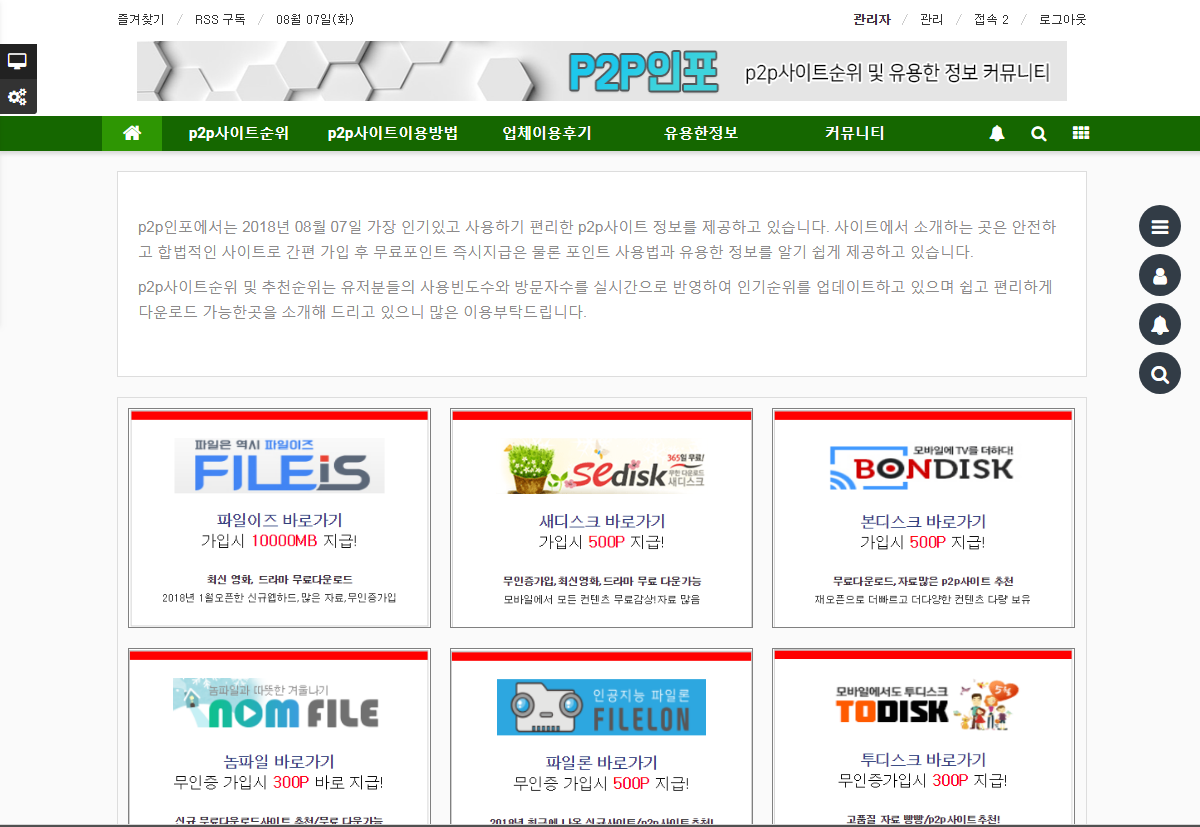Screen dimensions: 1200x827
Task: Click the monitor icon on left sidebar
Action: point(17,61)
